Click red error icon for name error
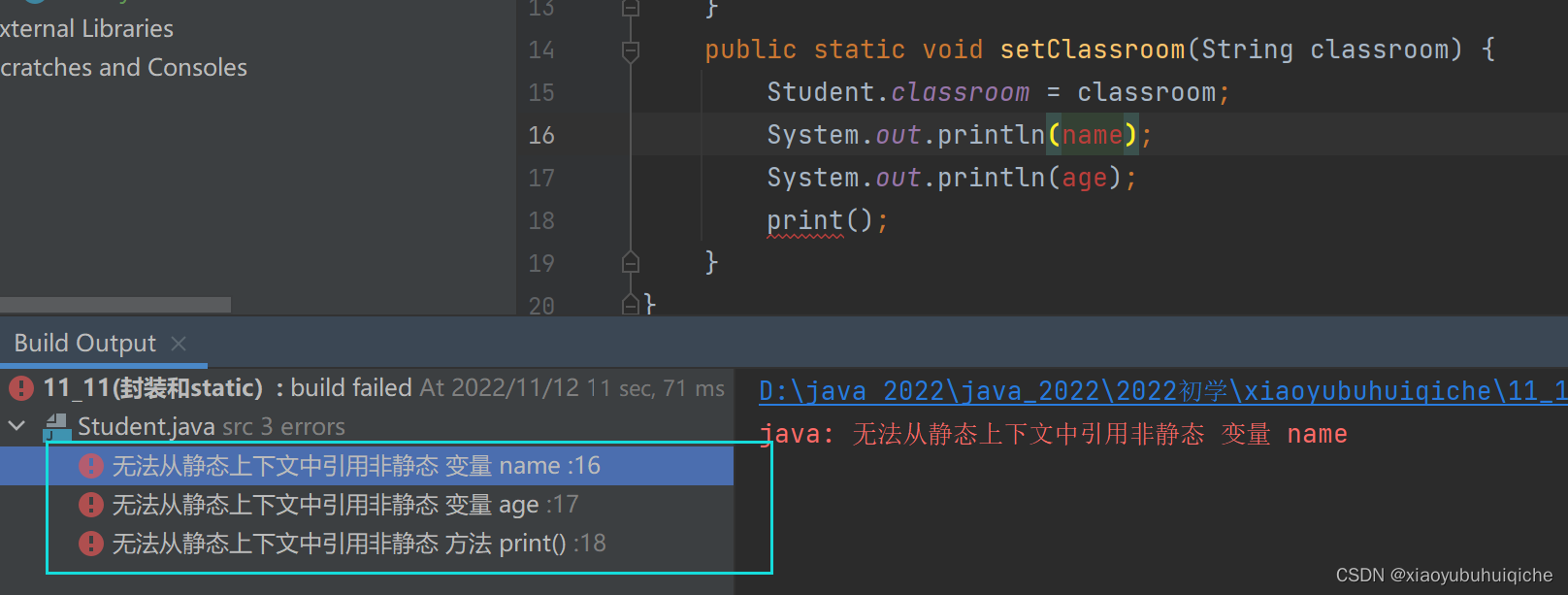Image resolution: width=1568 pixels, height=595 pixels. [x=91, y=466]
